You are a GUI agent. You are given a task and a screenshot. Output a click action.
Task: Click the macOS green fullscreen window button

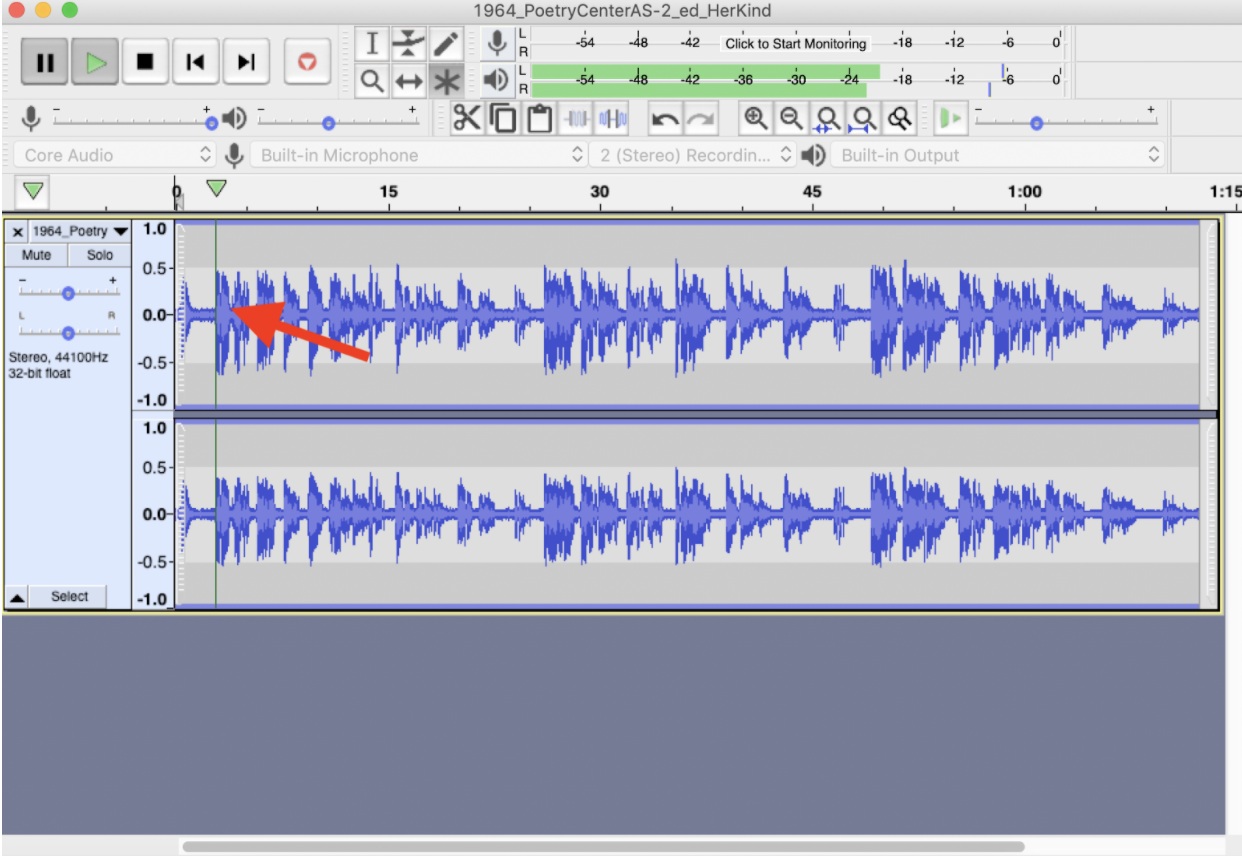[x=69, y=10]
